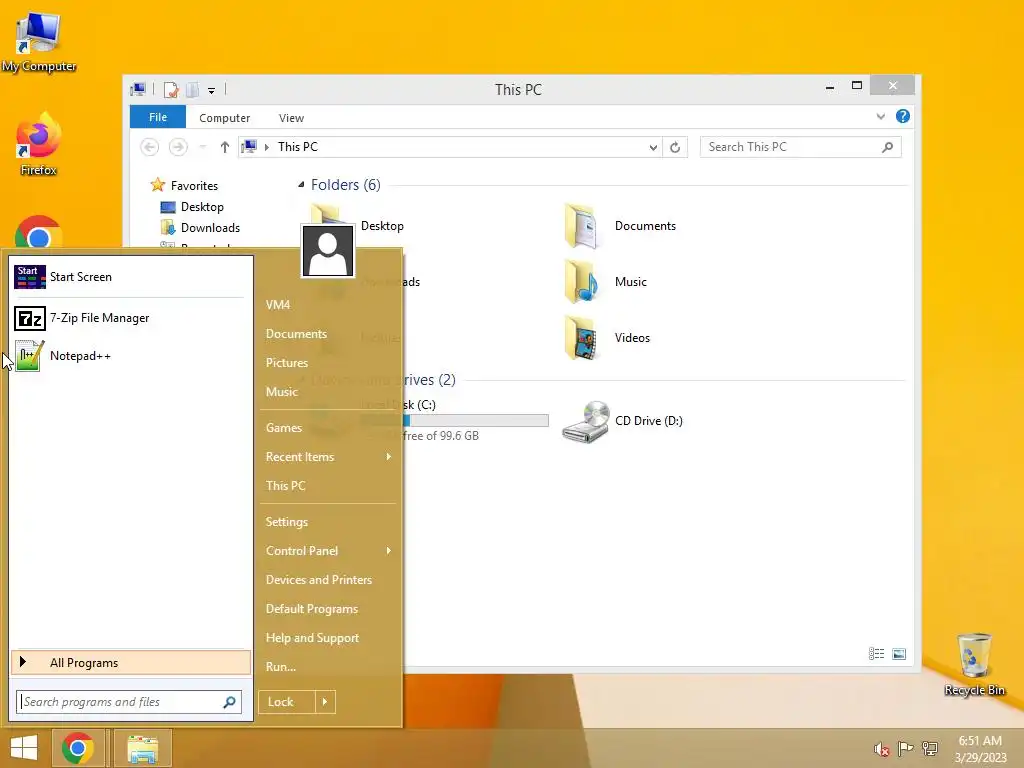Expand the Recent Items submenu
This screenshot has height=768, width=1024.
[328, 457]
